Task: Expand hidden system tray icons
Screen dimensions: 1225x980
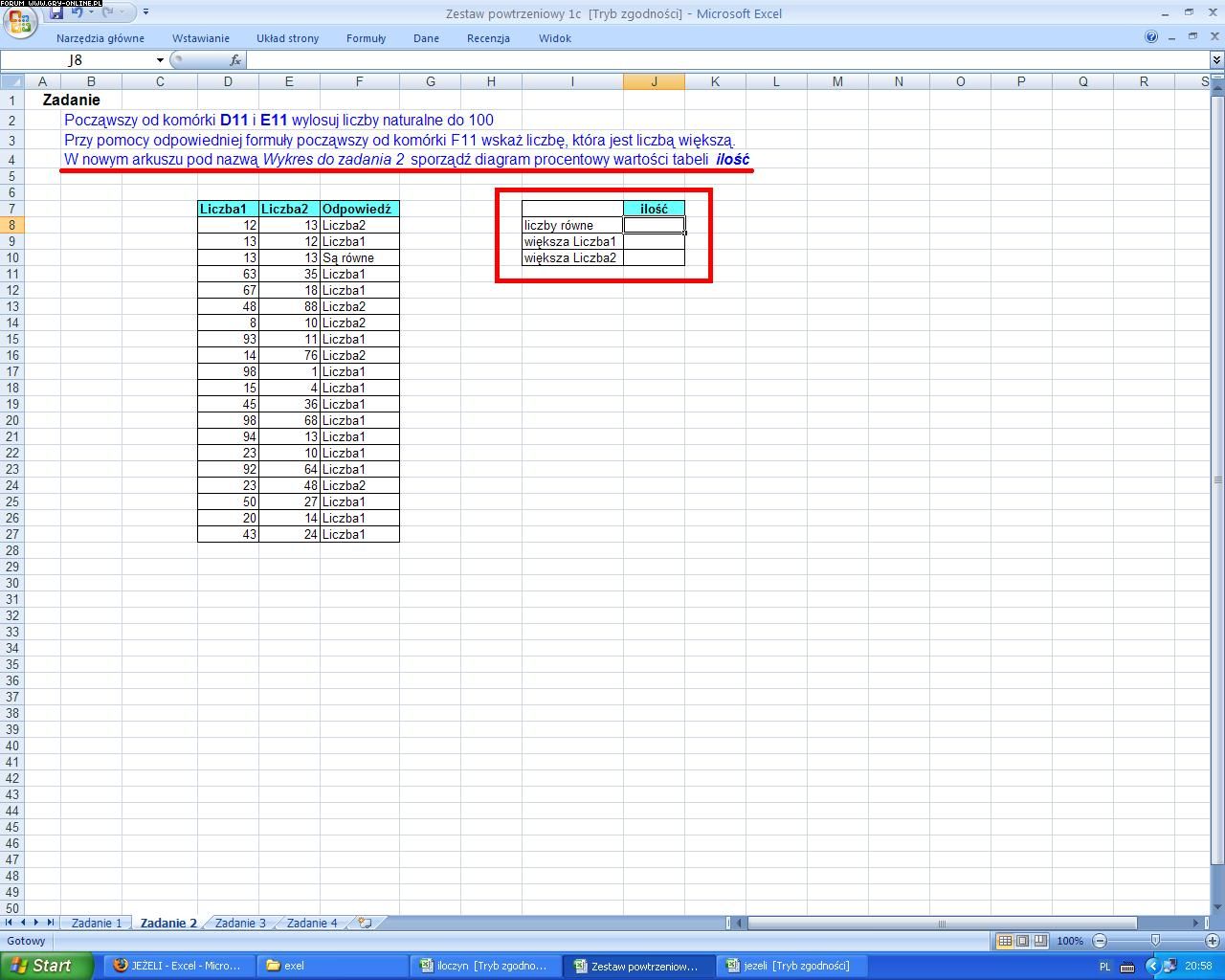Action: (1153, 966)
